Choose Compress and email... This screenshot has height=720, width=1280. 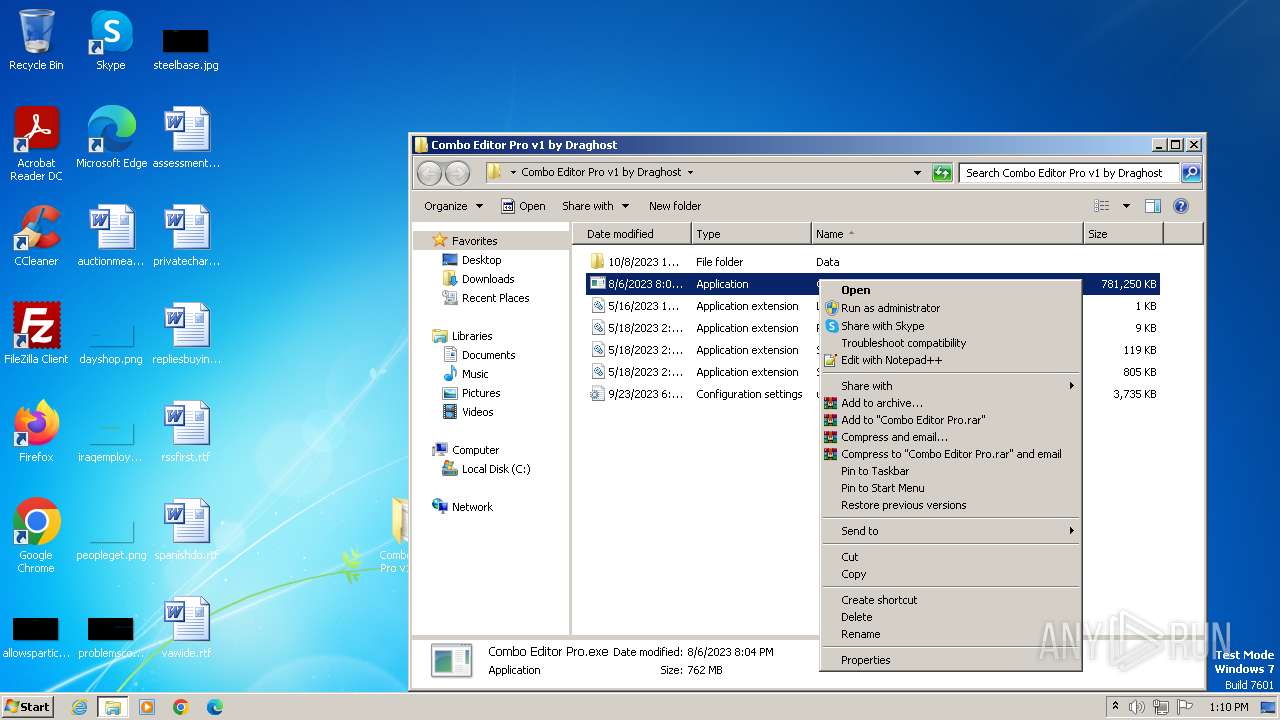tap(950, 437)
